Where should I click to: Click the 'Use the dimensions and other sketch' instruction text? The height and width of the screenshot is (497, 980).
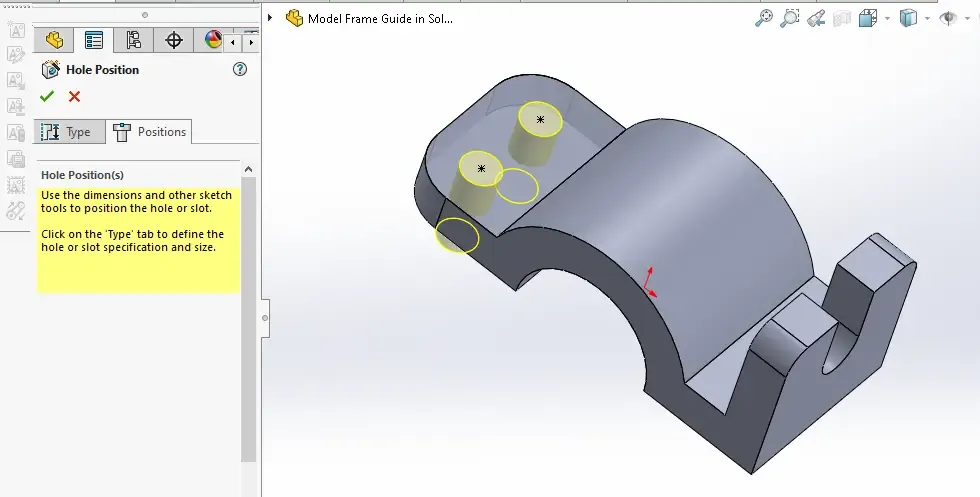tap(136, 195)
